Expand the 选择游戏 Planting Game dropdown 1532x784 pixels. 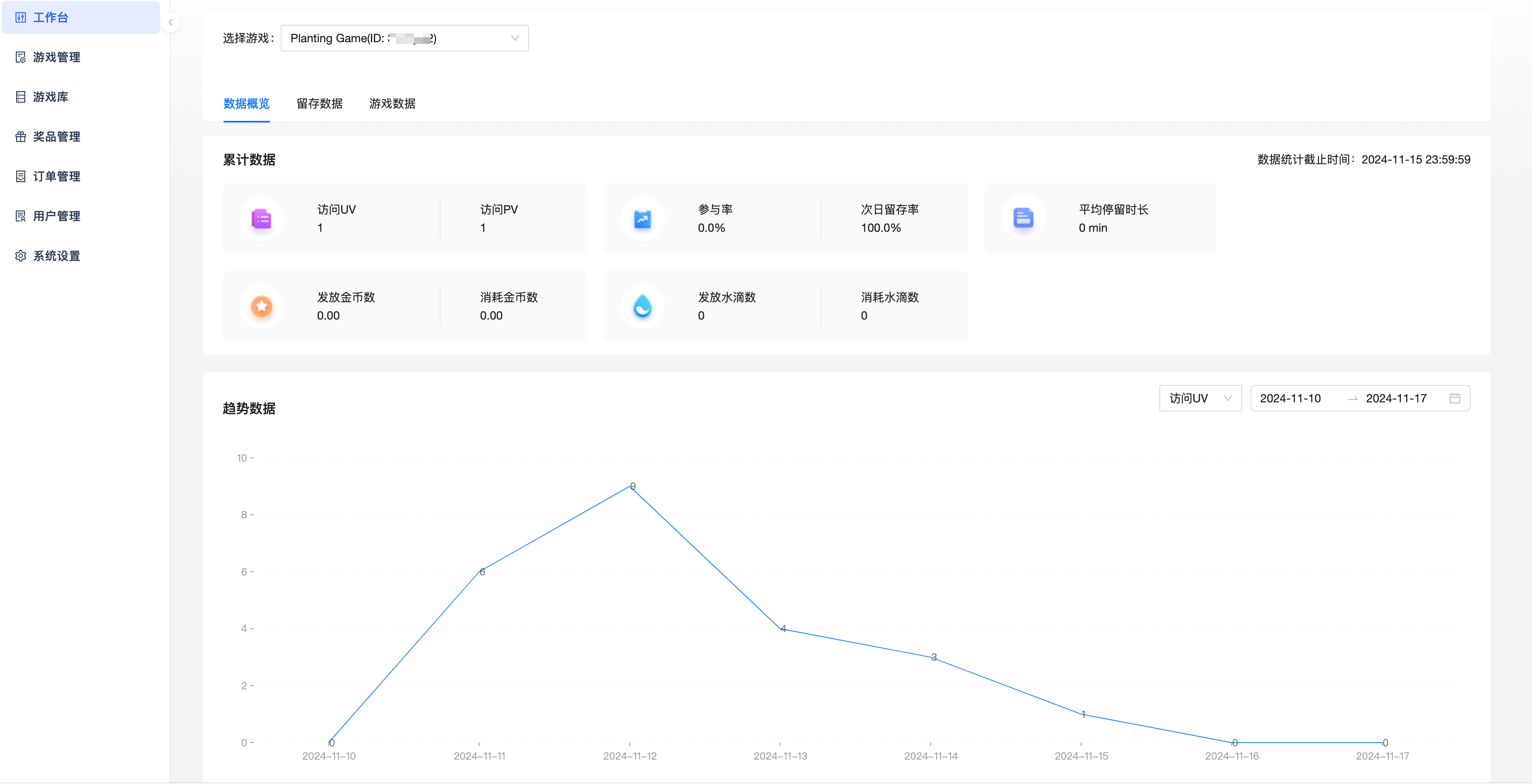pos(405,38)
